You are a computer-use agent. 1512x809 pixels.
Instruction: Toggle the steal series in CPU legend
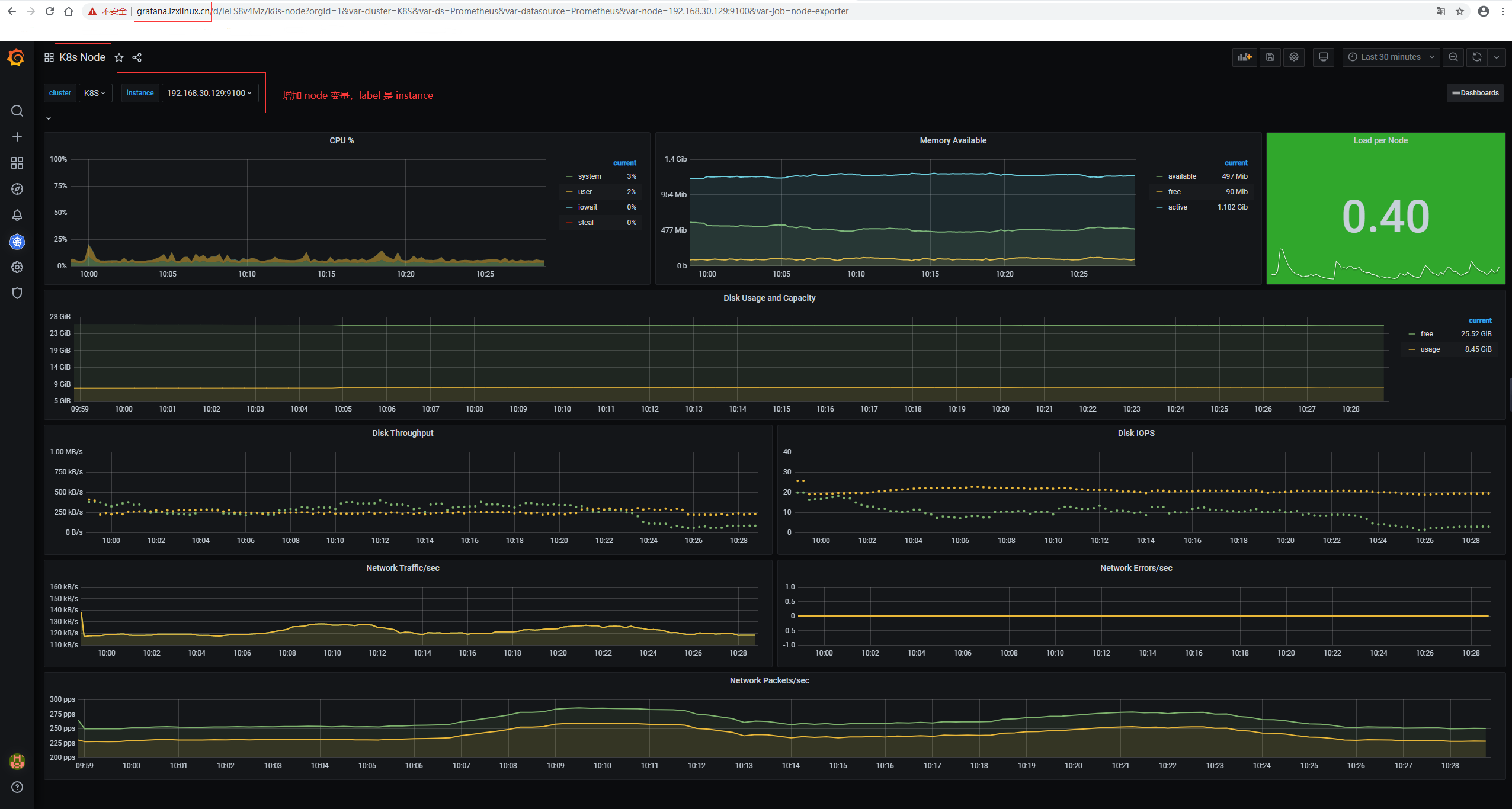(586, 223)
